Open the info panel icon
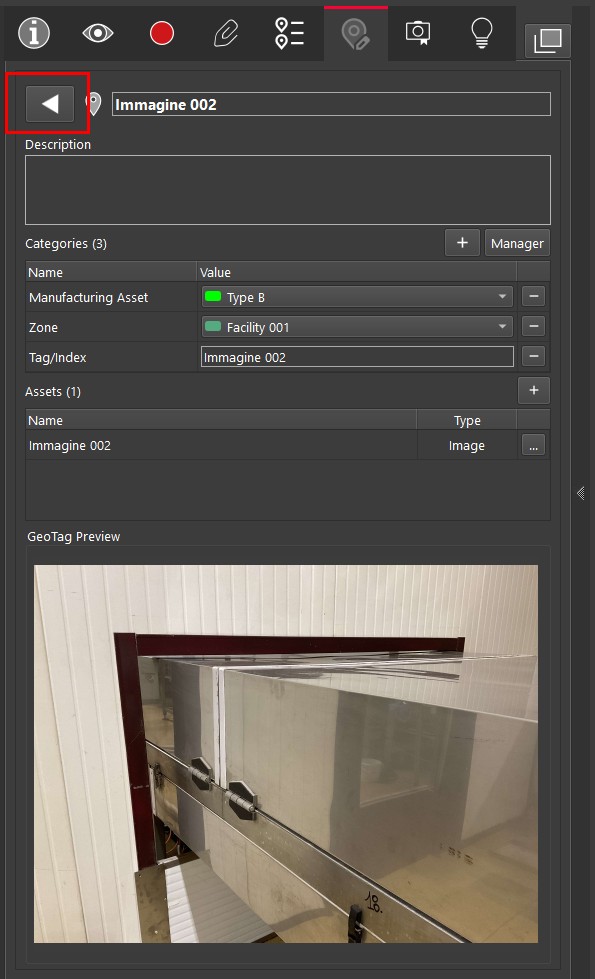 pos(34,33)
